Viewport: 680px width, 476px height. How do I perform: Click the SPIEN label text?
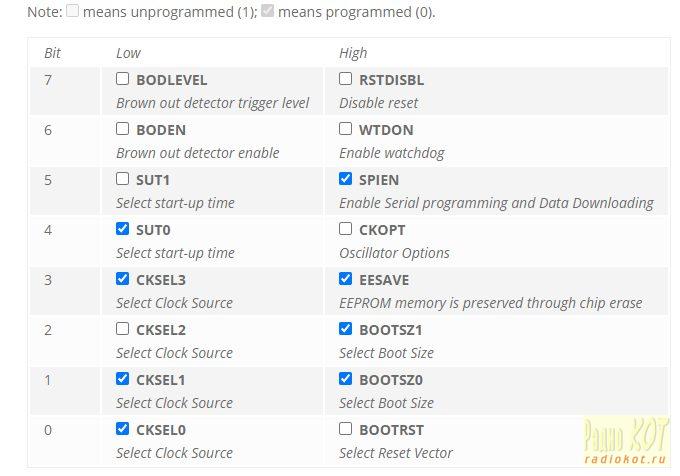[x=379, y=180]
